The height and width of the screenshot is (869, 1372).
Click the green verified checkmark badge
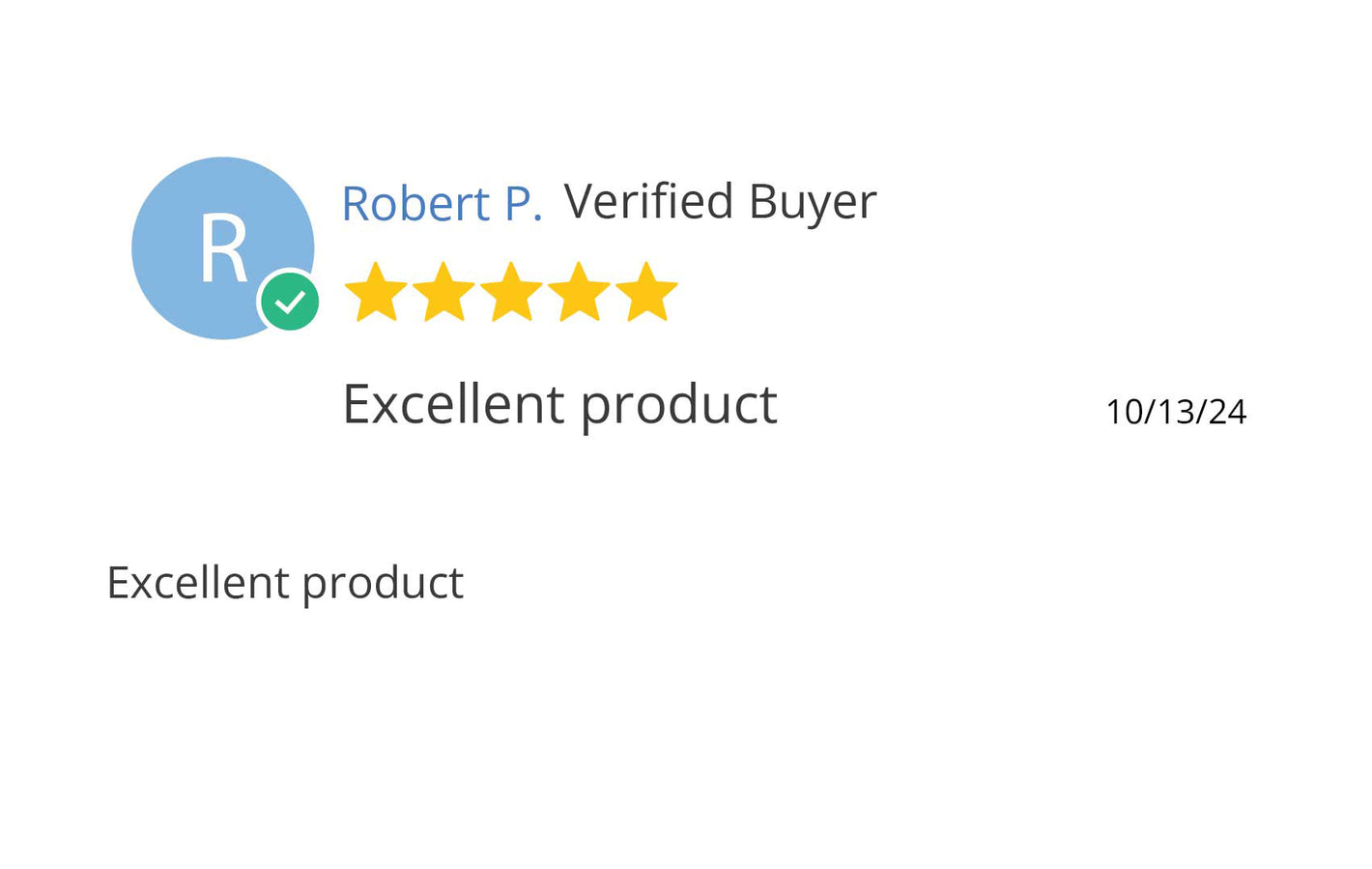tap(290, 302)
